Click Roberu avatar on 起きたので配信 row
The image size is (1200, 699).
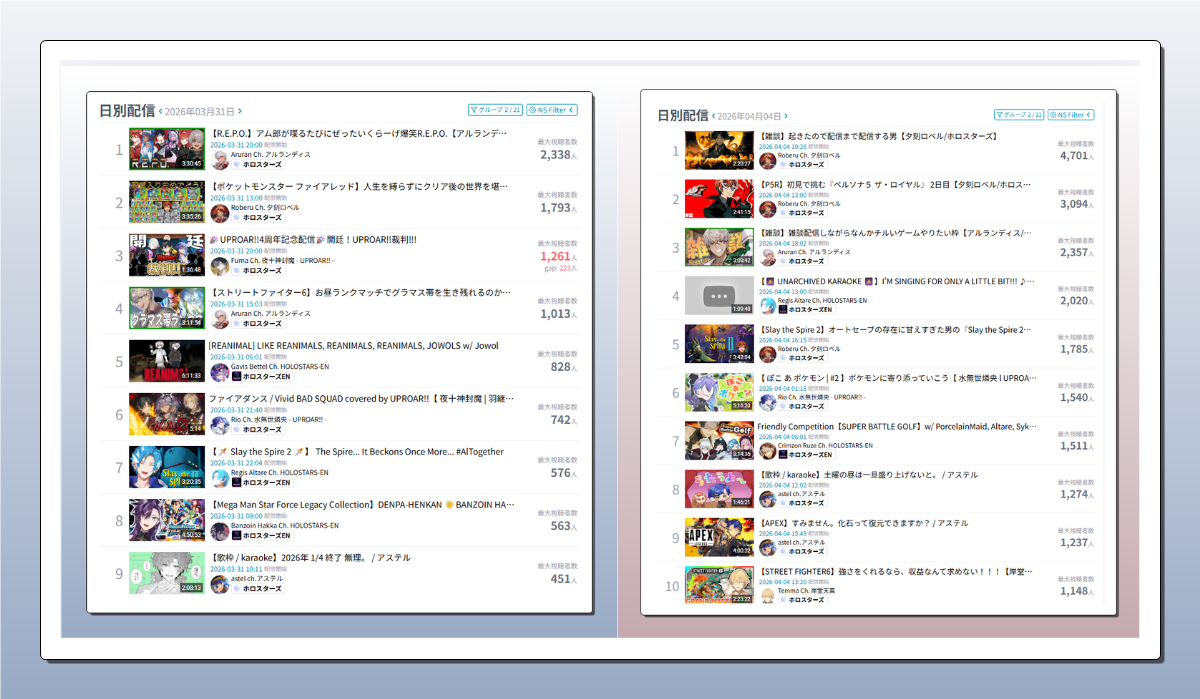(x=768, y=160)
